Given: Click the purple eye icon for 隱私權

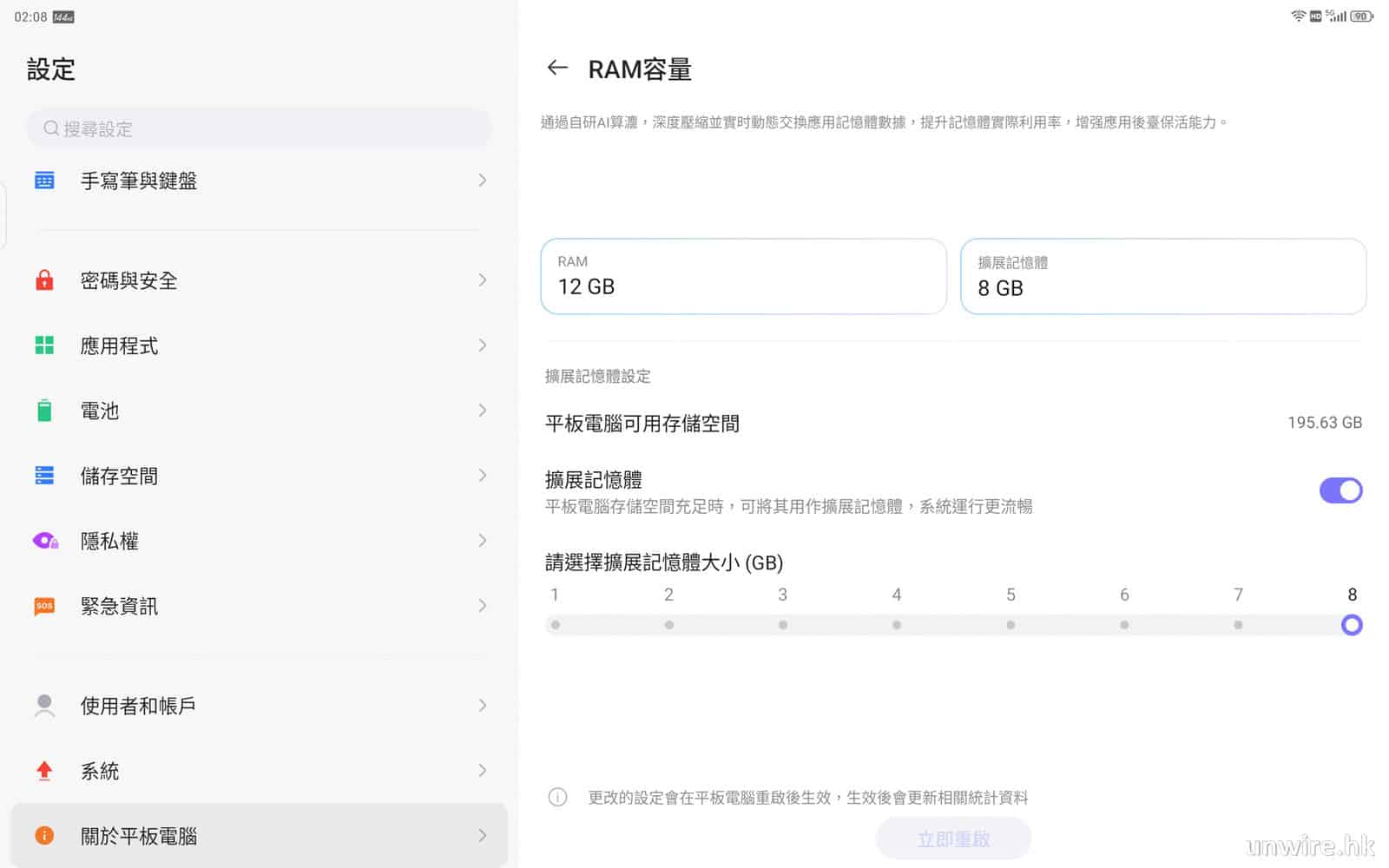Looking at the screenshot, I should coord(44,541).
